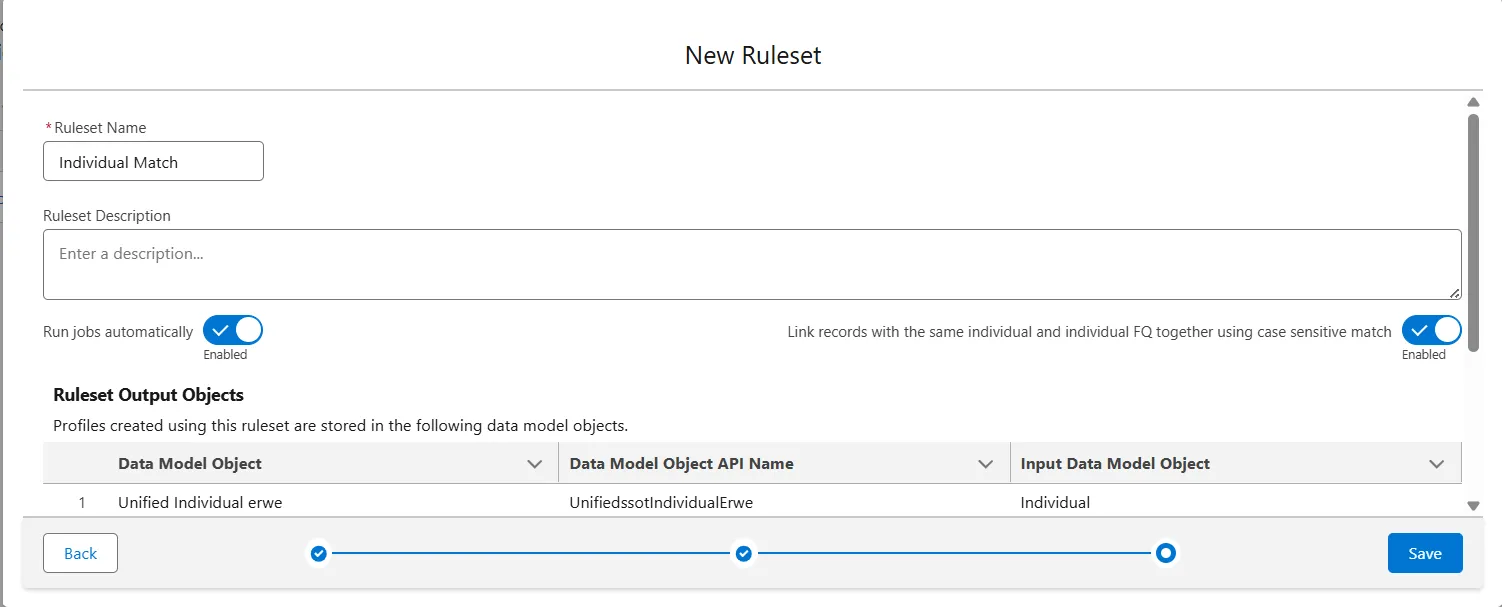This screenshot has height=607, width=1502.
Task: Click the UnifiedssotIndividualErwe API name cell
Action: 660,502
